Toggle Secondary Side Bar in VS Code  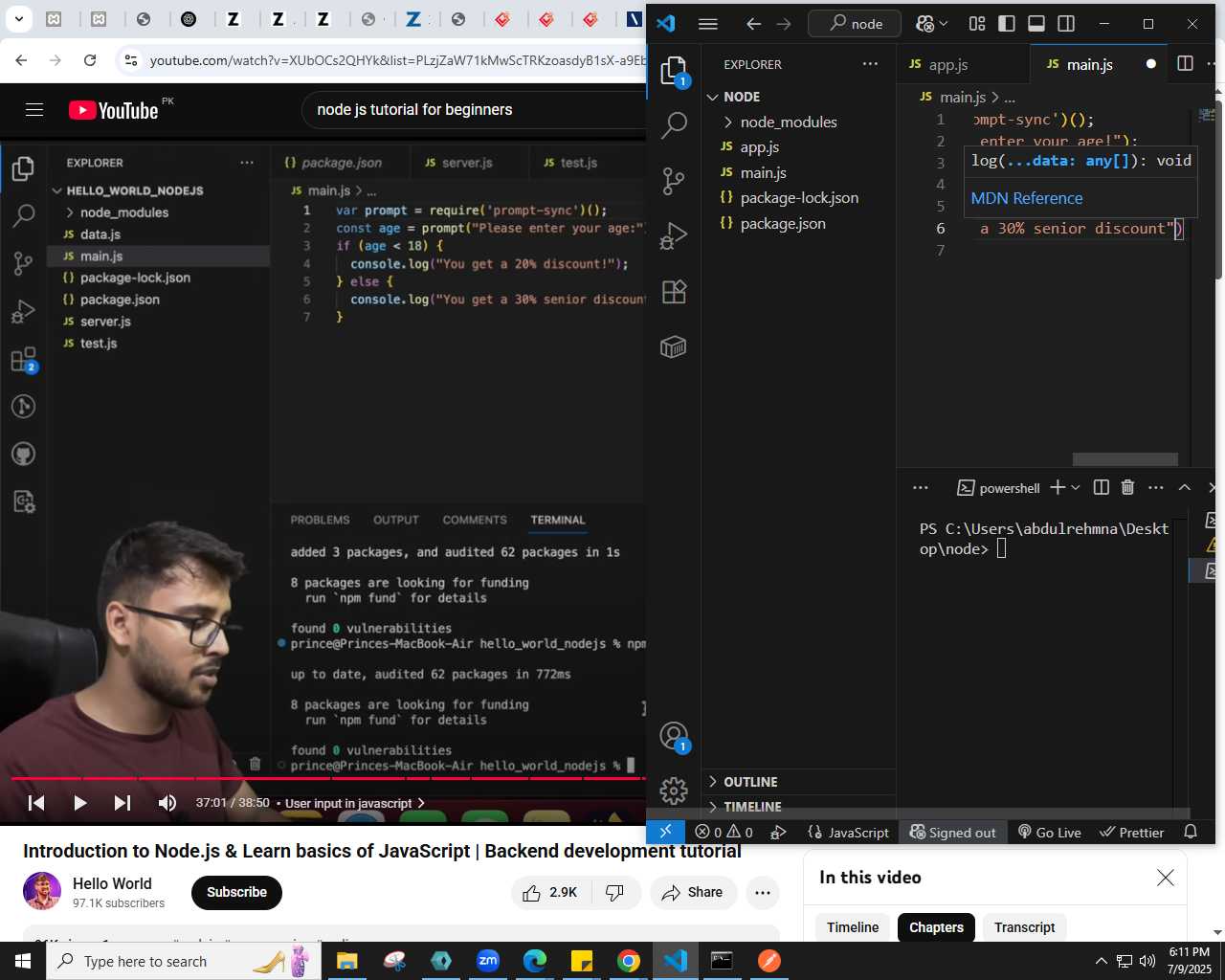1066,24
